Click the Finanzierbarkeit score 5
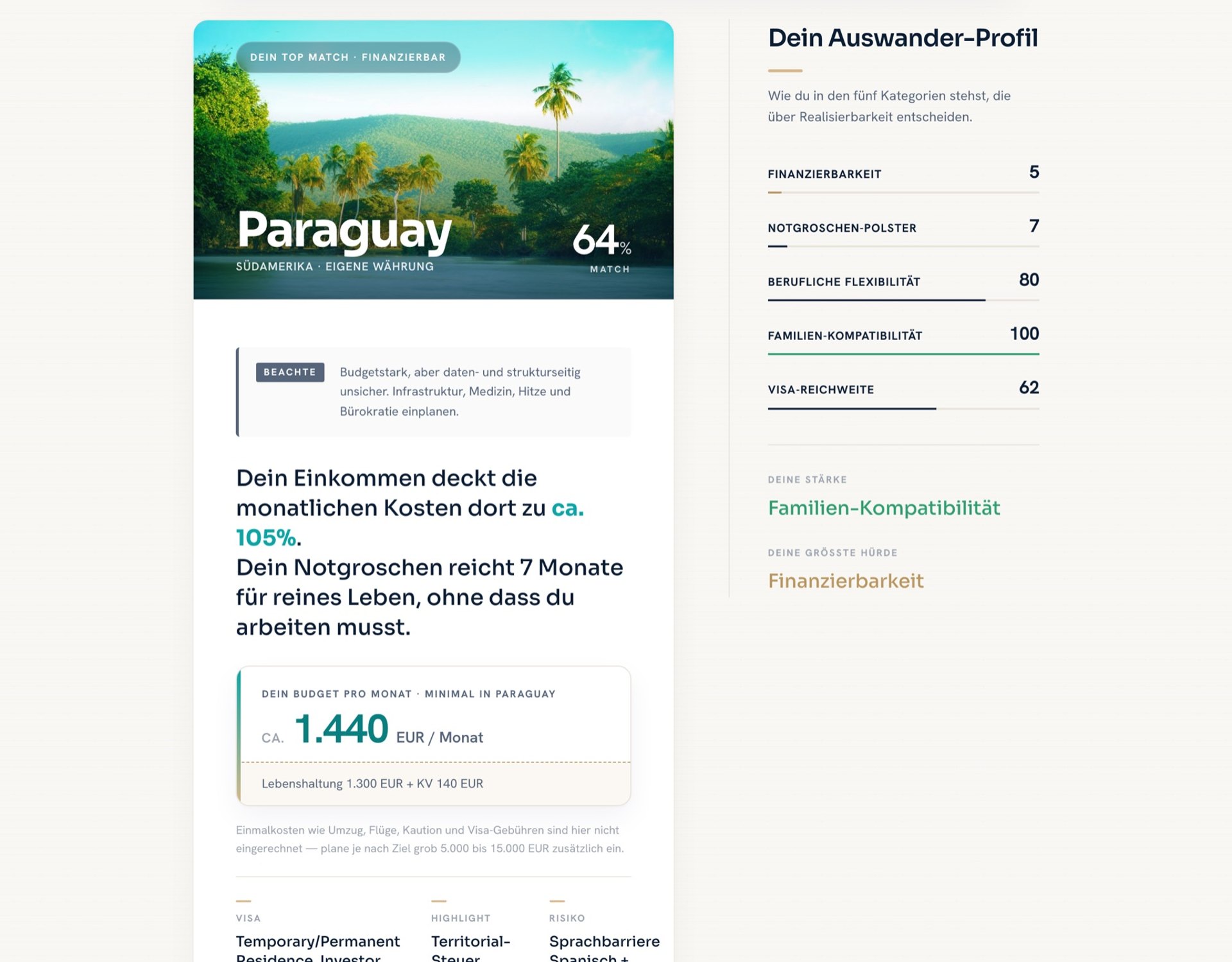 (1034, 172)
